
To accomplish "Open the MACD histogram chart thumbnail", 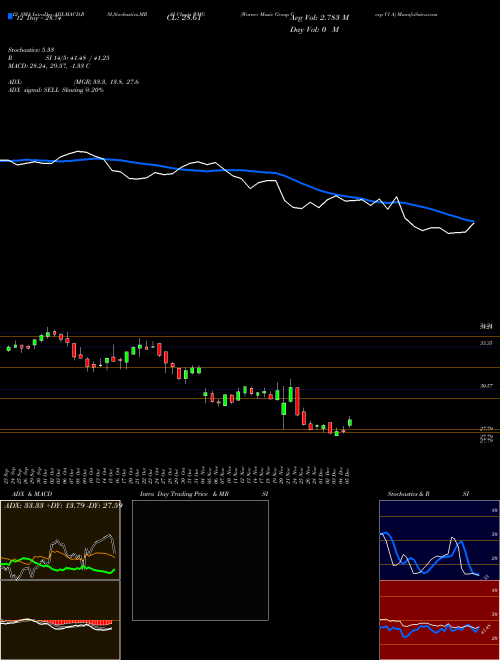I will coord(60,620).
